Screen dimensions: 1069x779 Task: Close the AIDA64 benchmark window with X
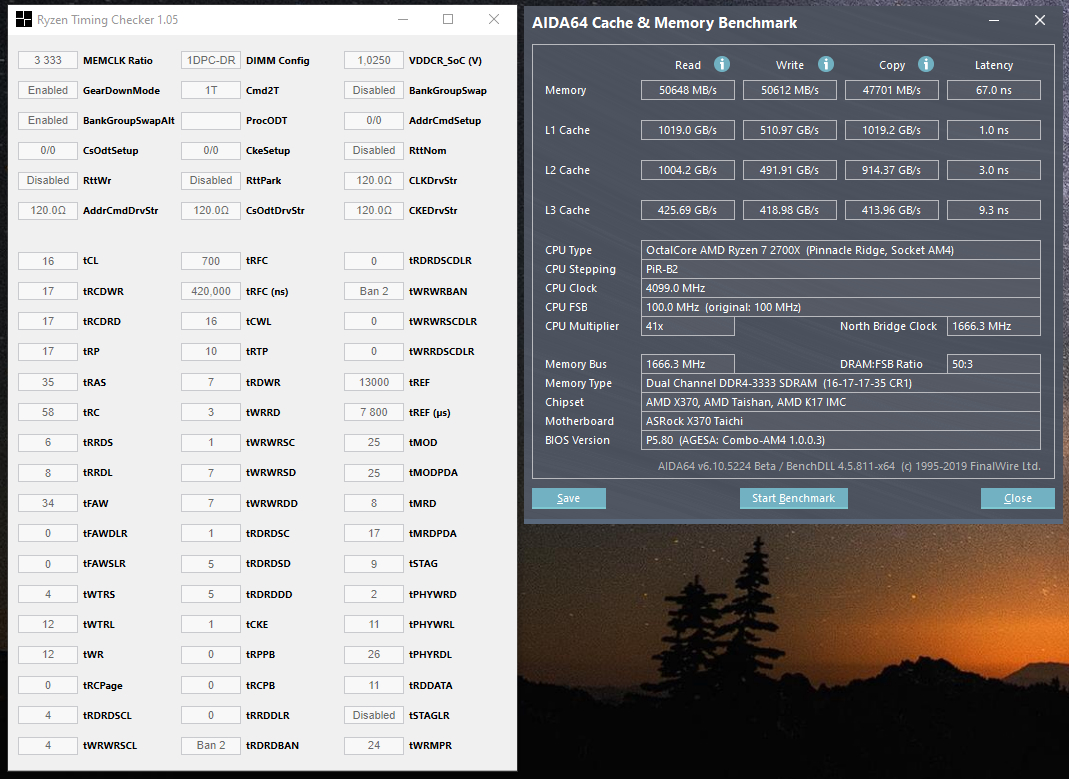point(1040,20)
